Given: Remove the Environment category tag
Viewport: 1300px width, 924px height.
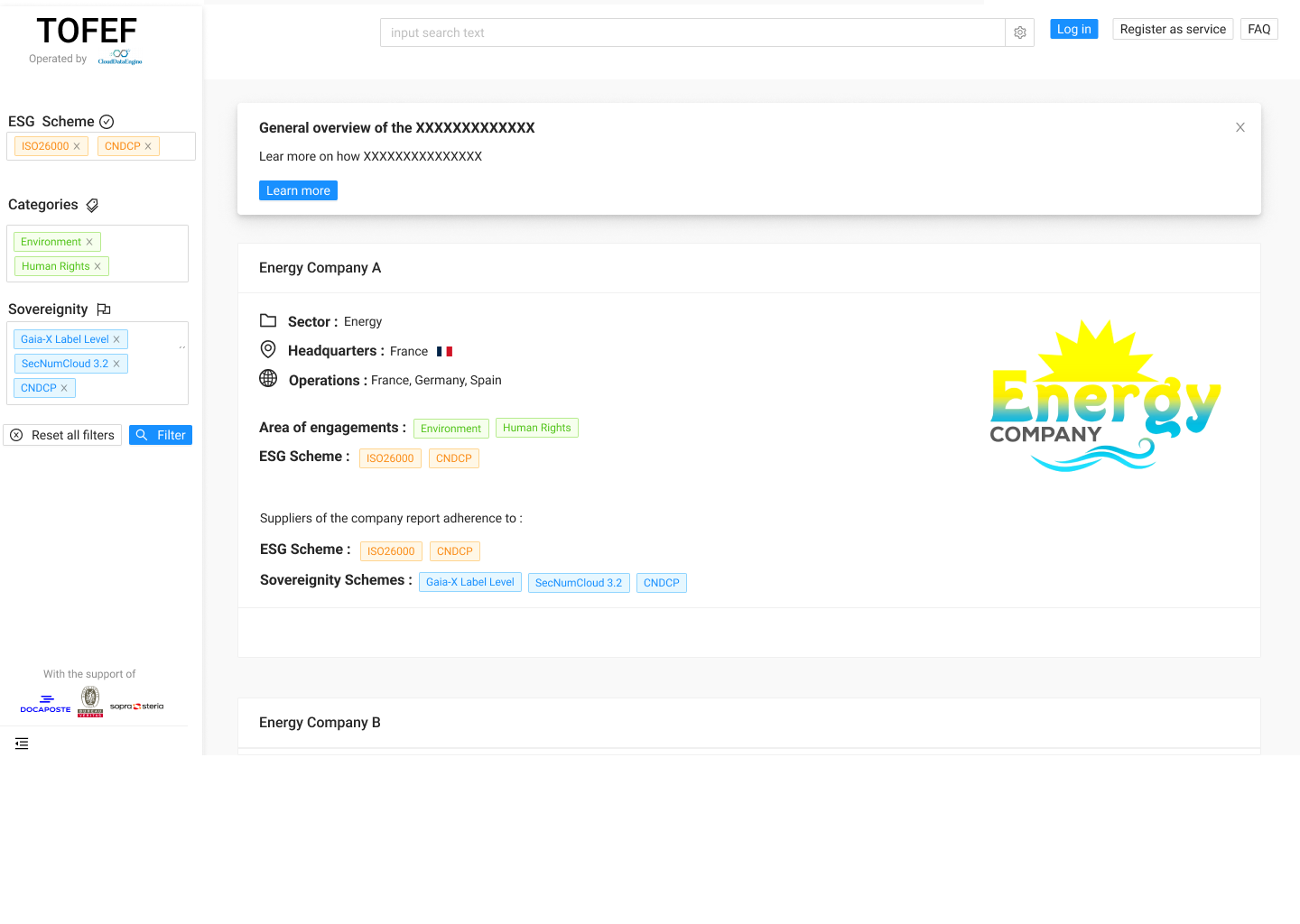Looking at the screenshot, I should (89, 242).
